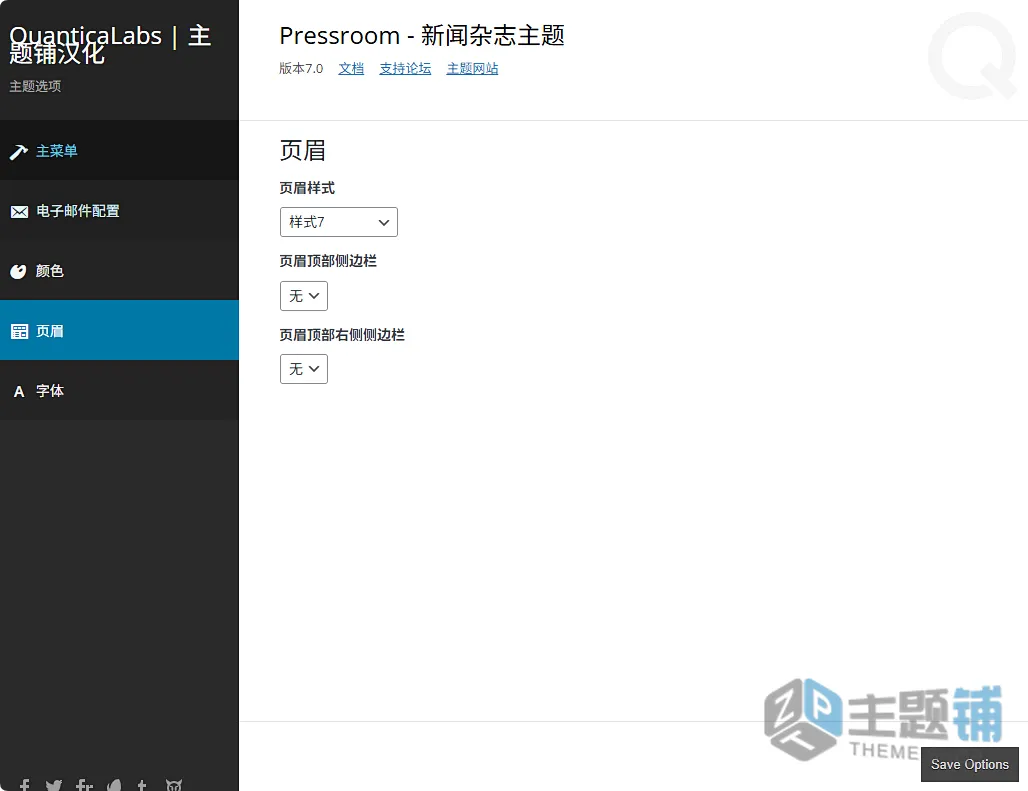Screen dimensions: 1028x791
Task: Open the 颜色 sidebar section
Action: [x=119, y=271]
